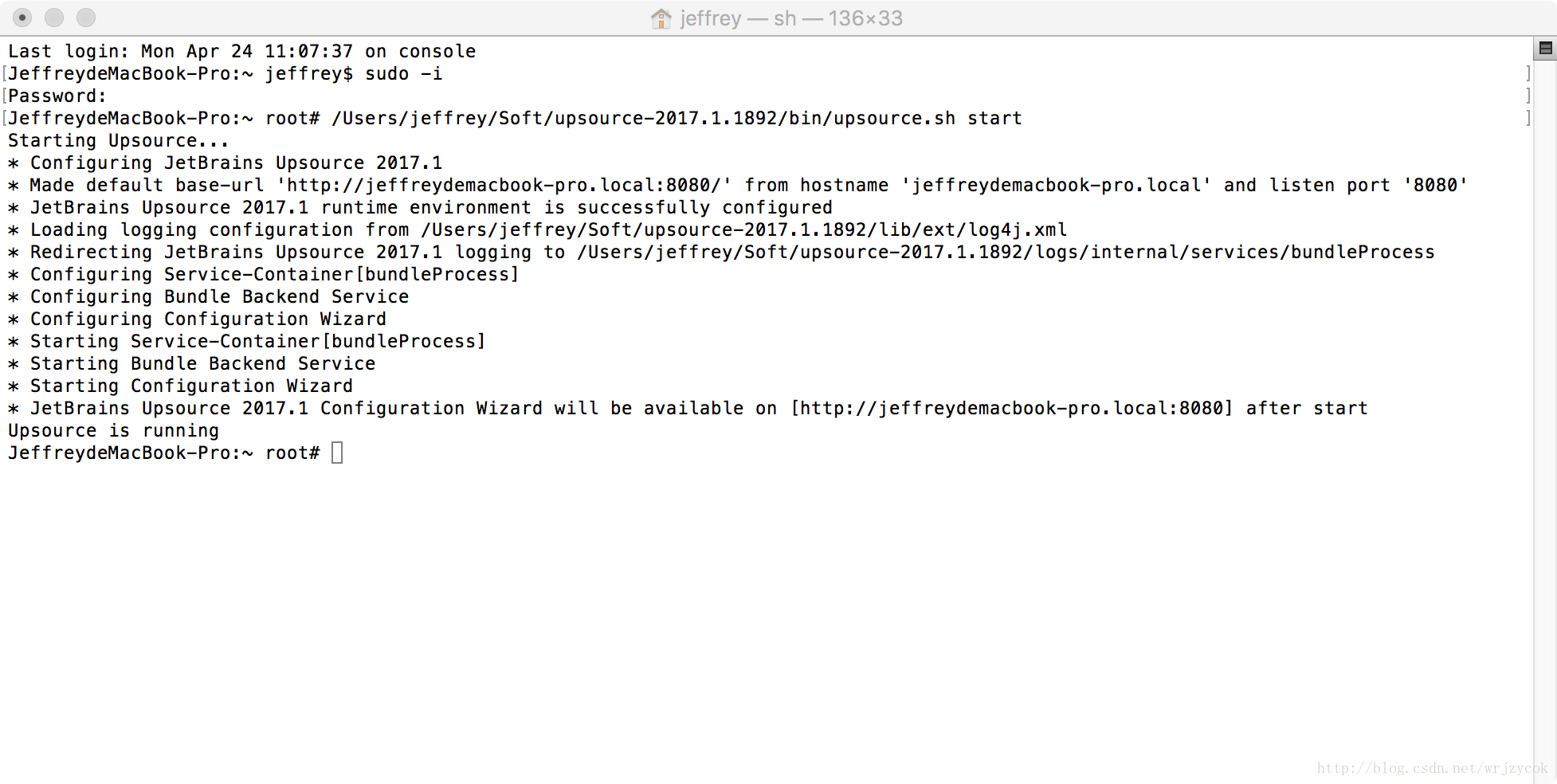Viewport: 1557px width, 784px height.
Task: Click the terminal cursor block after final root# prompt
Action: [337, 453]
